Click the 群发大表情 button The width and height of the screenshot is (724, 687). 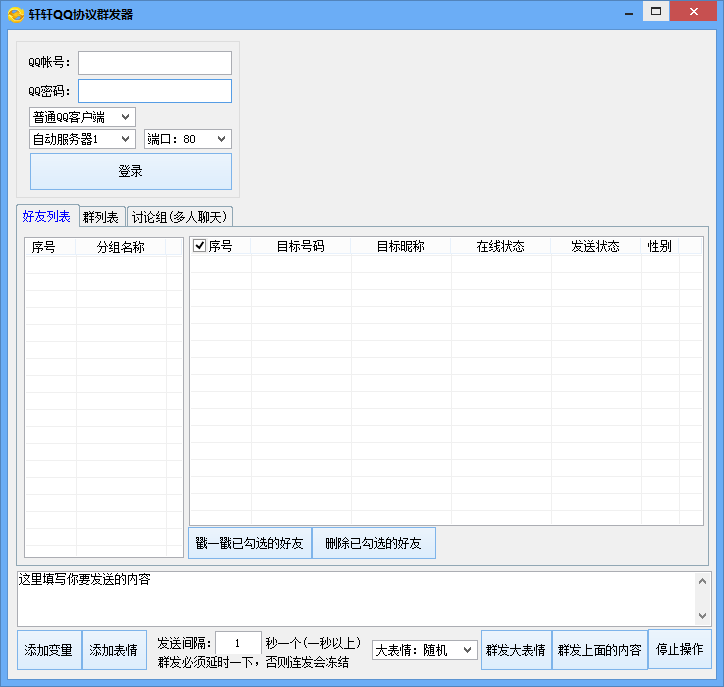pos(516,650)
